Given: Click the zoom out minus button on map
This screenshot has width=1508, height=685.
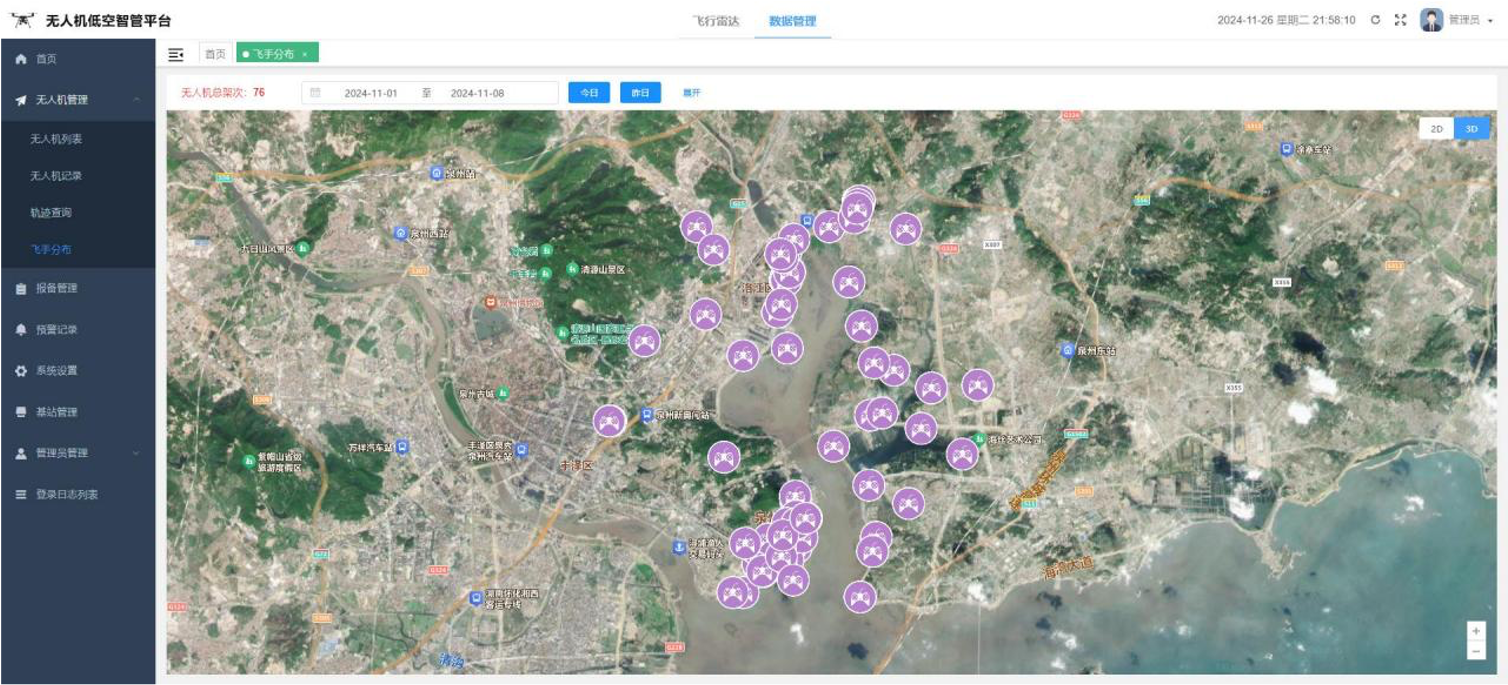Looking at the screenshot, I should [1476, 651].
